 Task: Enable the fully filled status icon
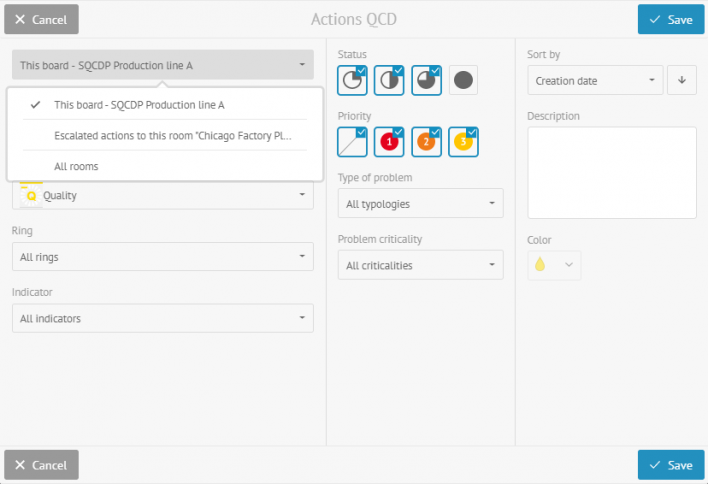463,80
